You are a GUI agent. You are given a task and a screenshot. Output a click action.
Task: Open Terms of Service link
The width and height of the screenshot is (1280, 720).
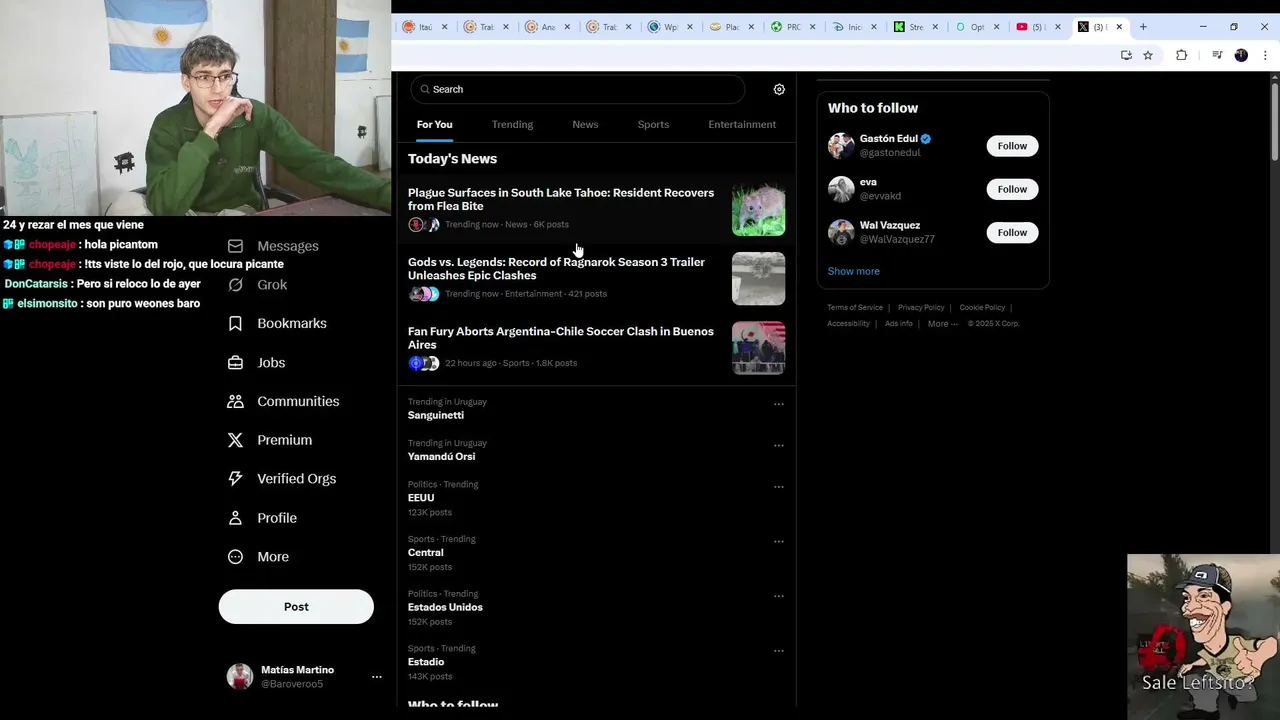pos(855,307)
